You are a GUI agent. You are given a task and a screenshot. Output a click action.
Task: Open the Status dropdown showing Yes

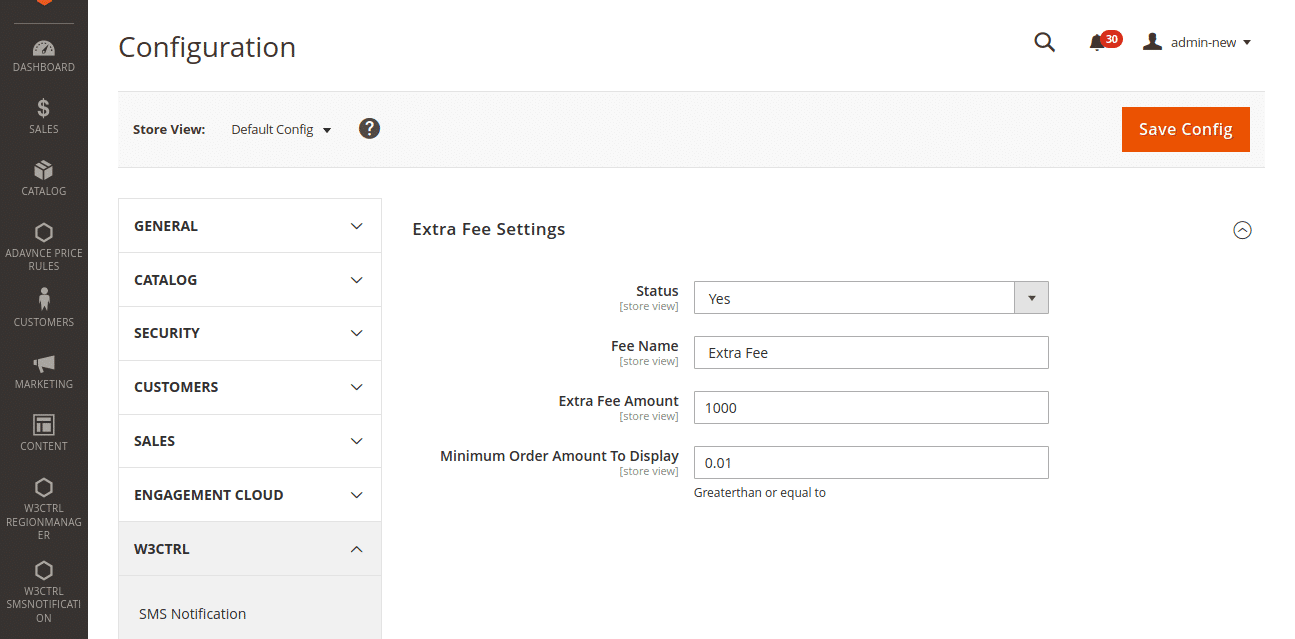tap(1031, 297)
